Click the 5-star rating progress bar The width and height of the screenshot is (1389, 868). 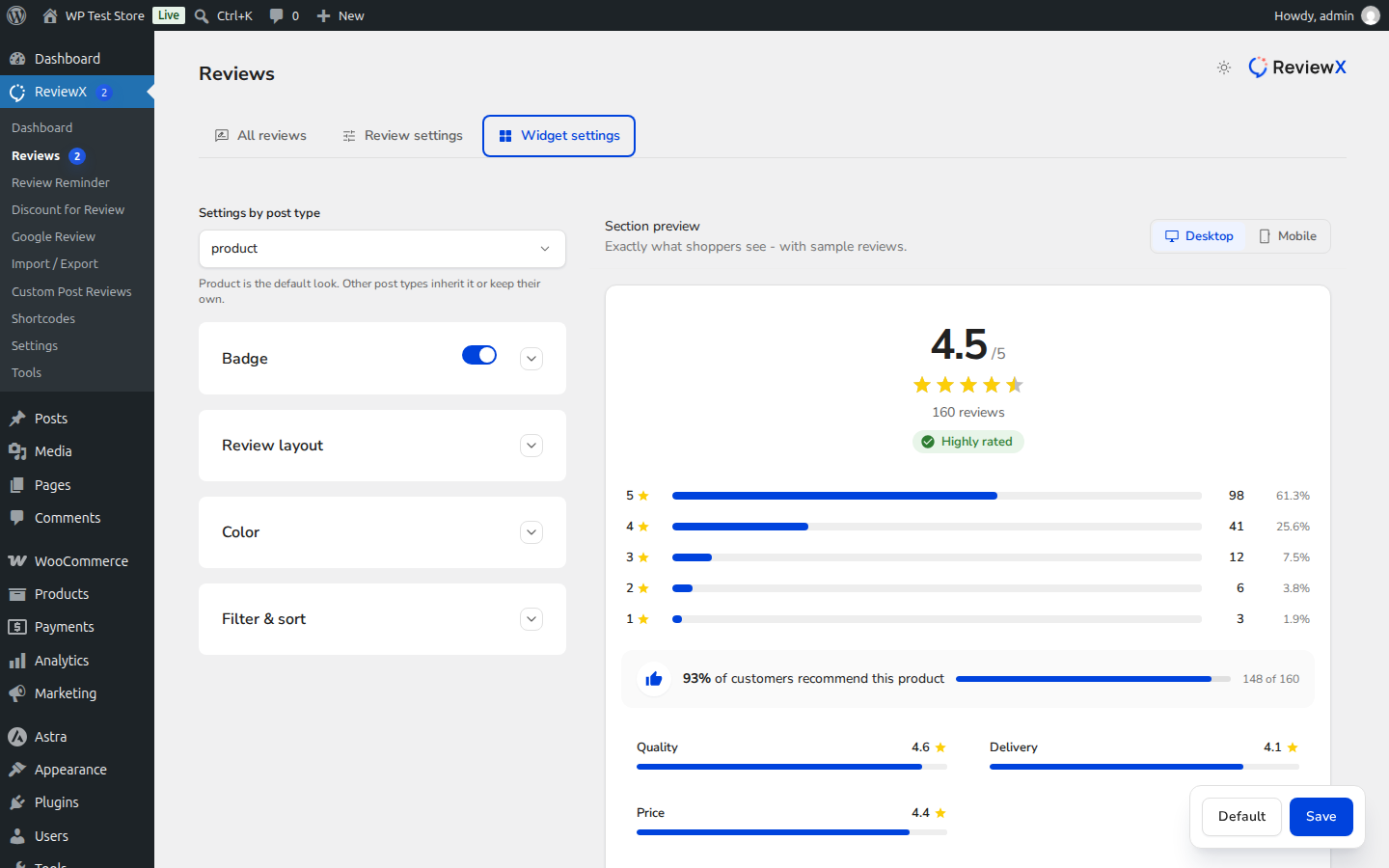(937, 496)
